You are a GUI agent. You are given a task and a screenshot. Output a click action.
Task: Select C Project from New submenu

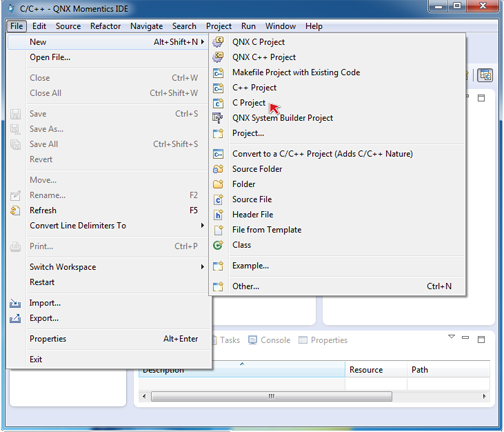[337, 103]
